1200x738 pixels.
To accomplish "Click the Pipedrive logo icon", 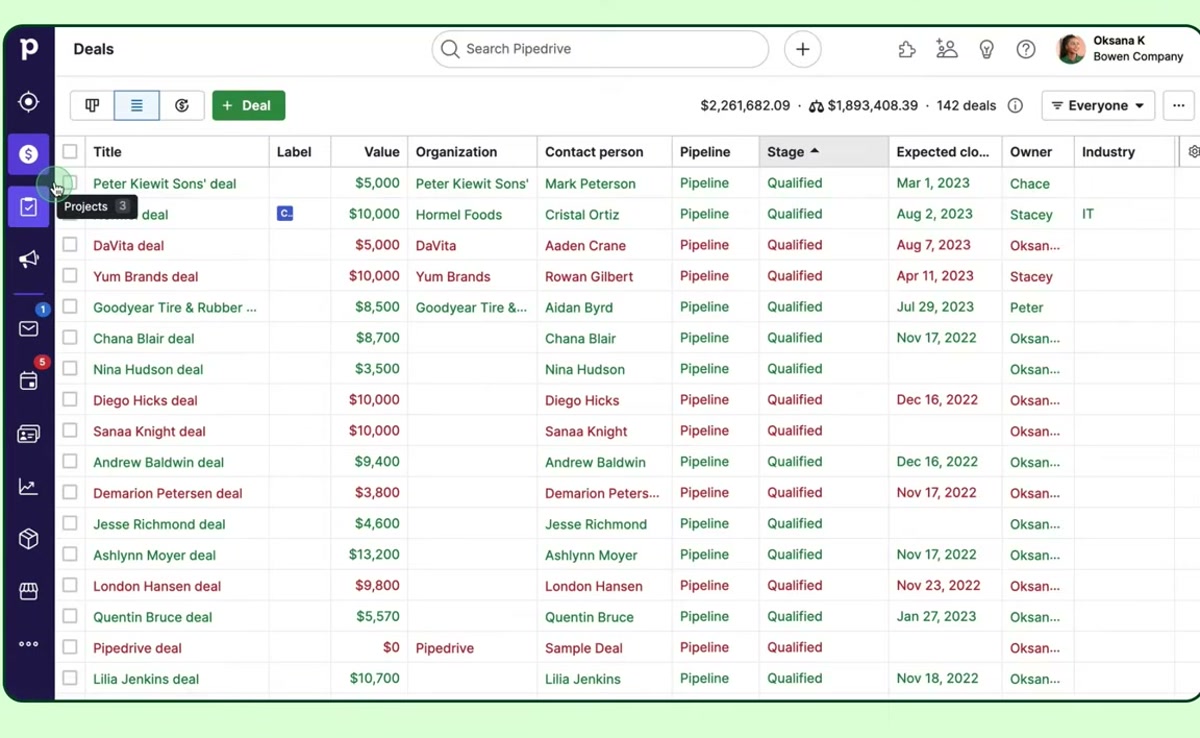I will tap(28, 48).
